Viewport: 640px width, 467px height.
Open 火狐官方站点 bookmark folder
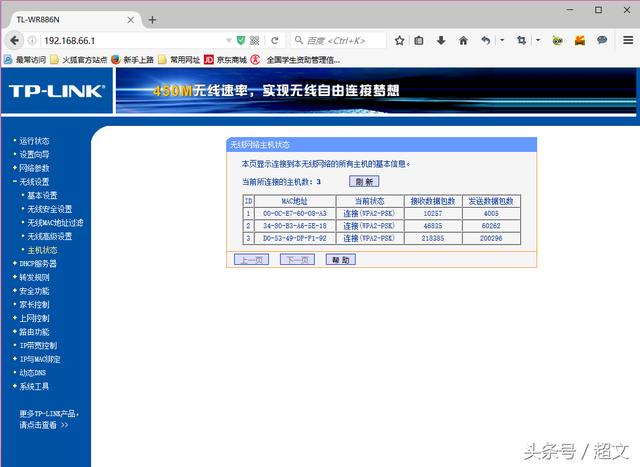(x=79, y=60)
